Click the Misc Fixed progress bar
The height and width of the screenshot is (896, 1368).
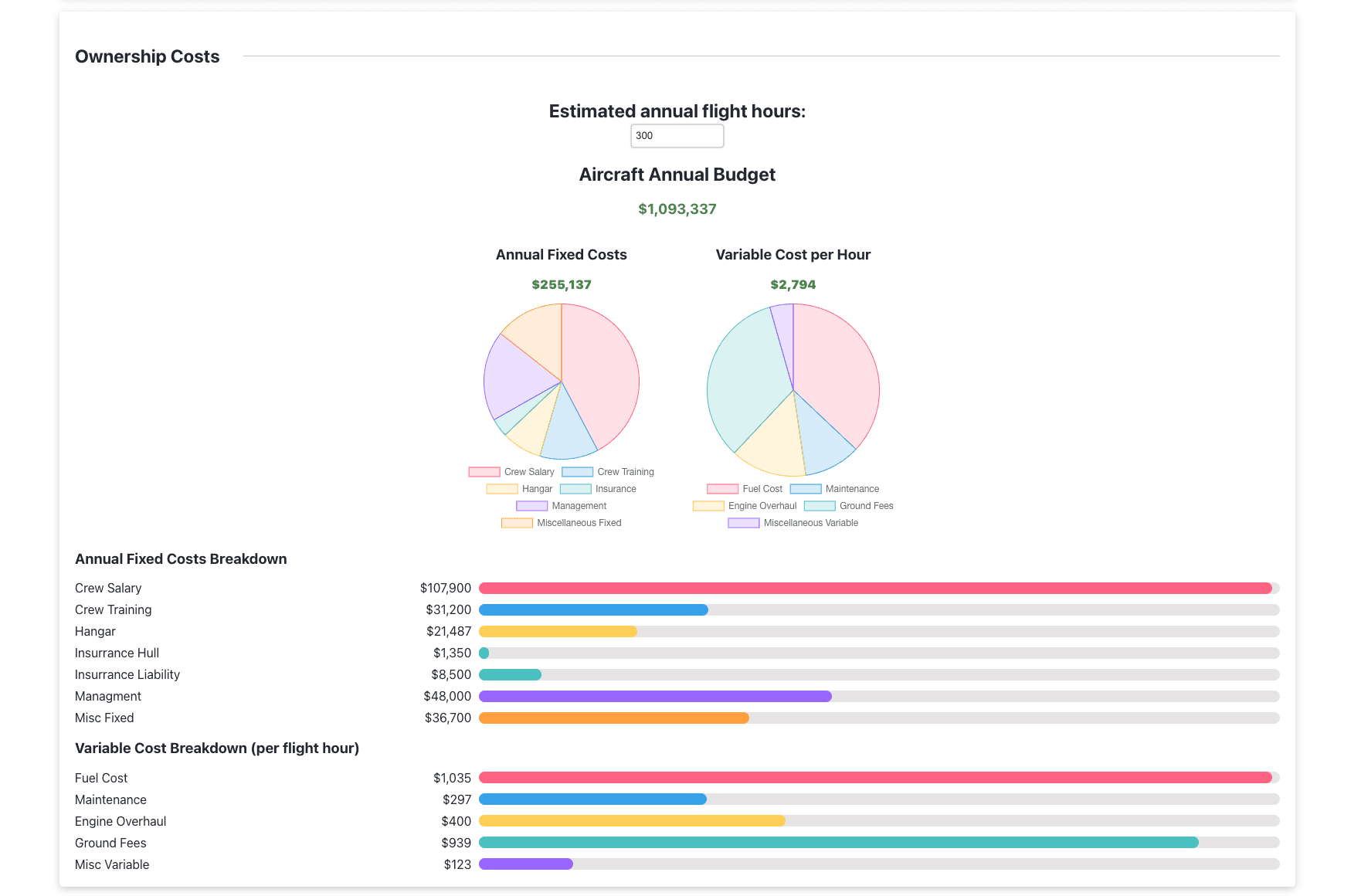pos(879,718)
